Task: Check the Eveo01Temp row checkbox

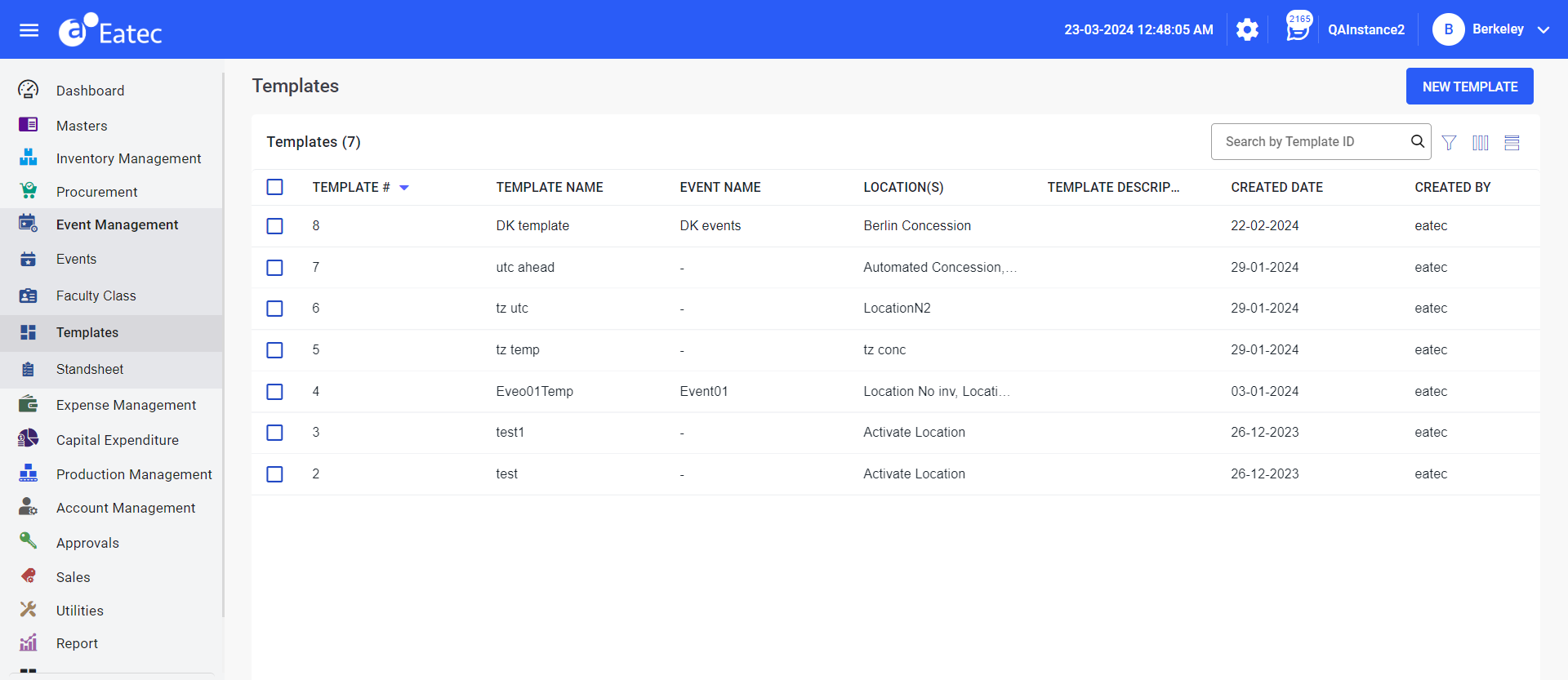Action: (275, 392)
